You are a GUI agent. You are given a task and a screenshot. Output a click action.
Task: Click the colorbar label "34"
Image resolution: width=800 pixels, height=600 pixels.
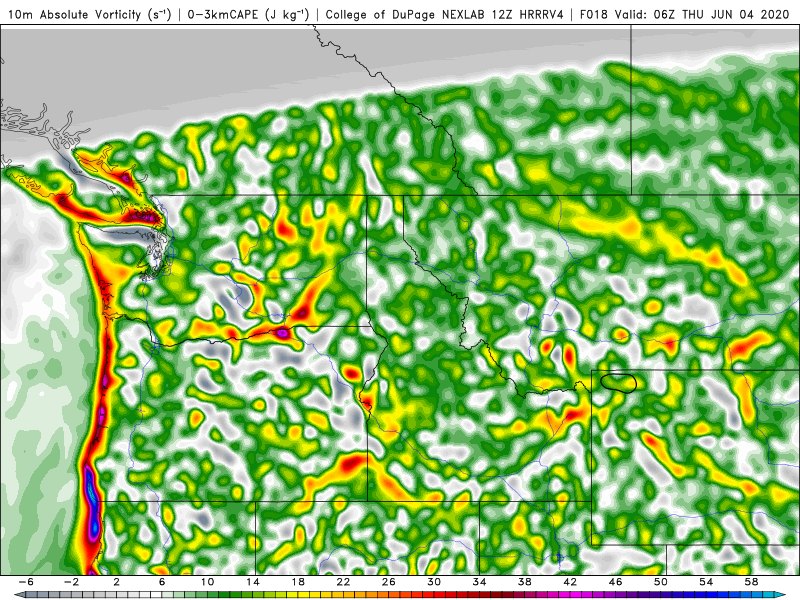(480, 582)
